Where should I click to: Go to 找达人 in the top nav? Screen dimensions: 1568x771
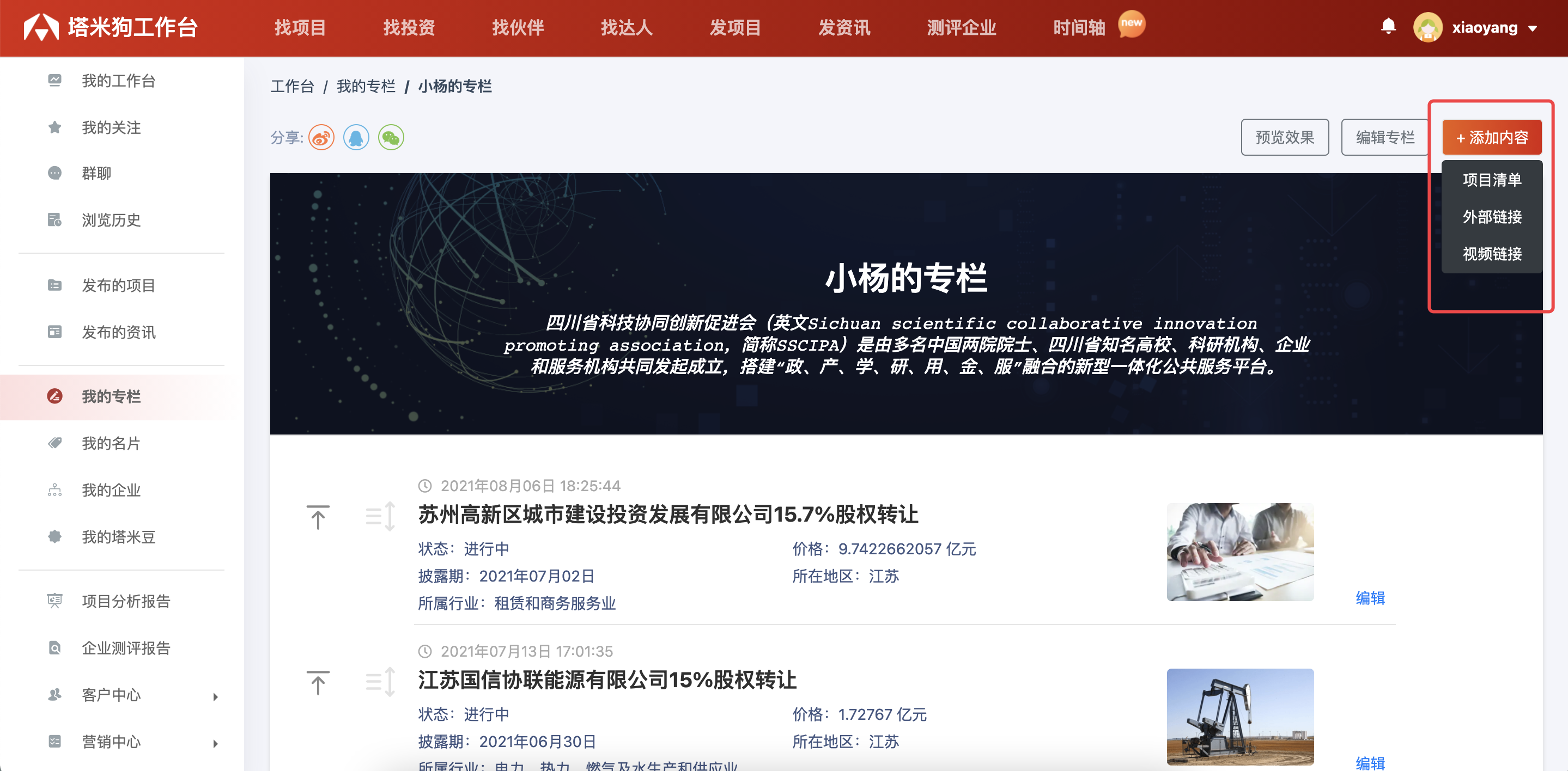click(x=627, y=28)
